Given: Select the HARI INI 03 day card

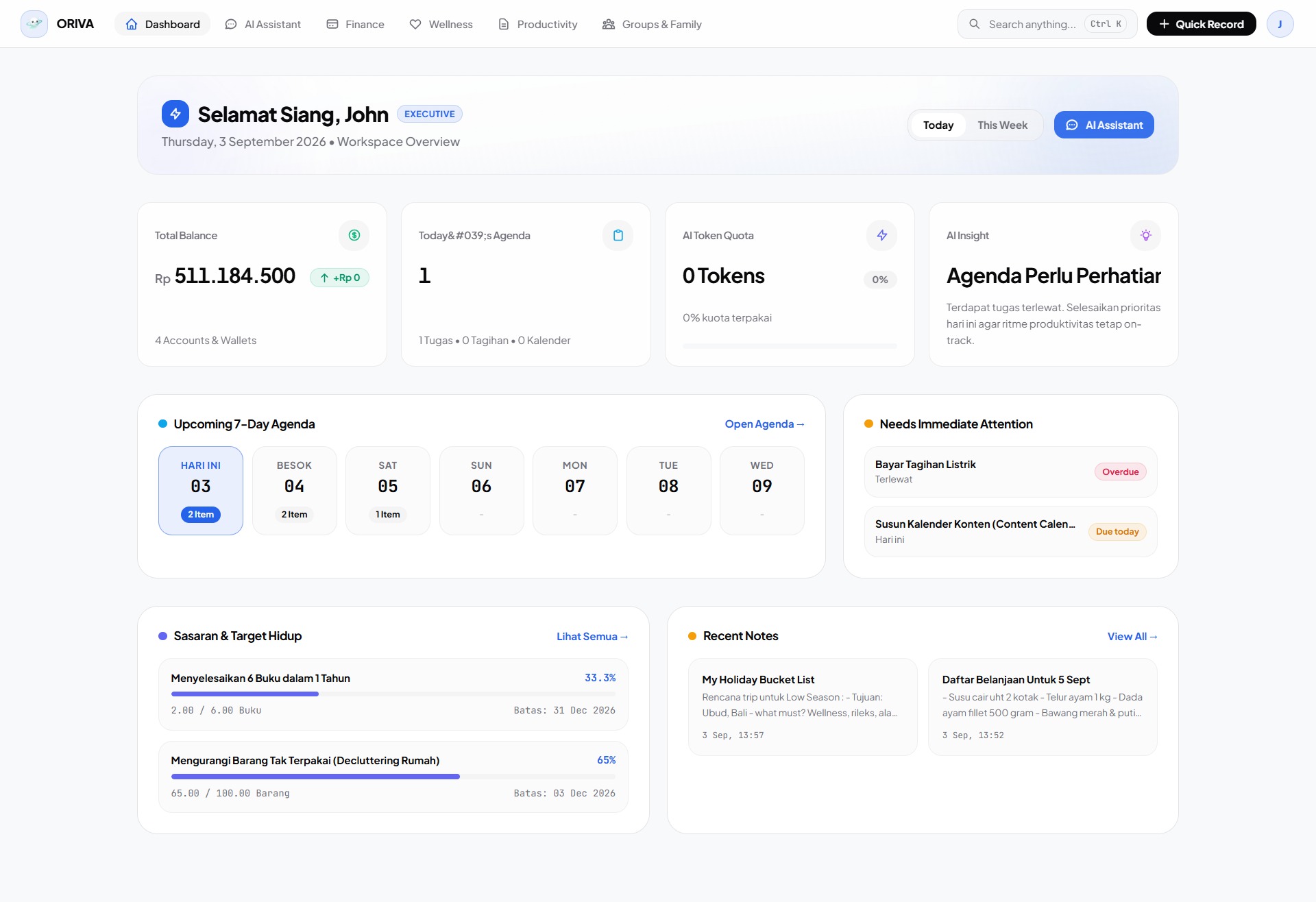Looking at the screenshot, I should pyautogui.click(x=201, y=491).
